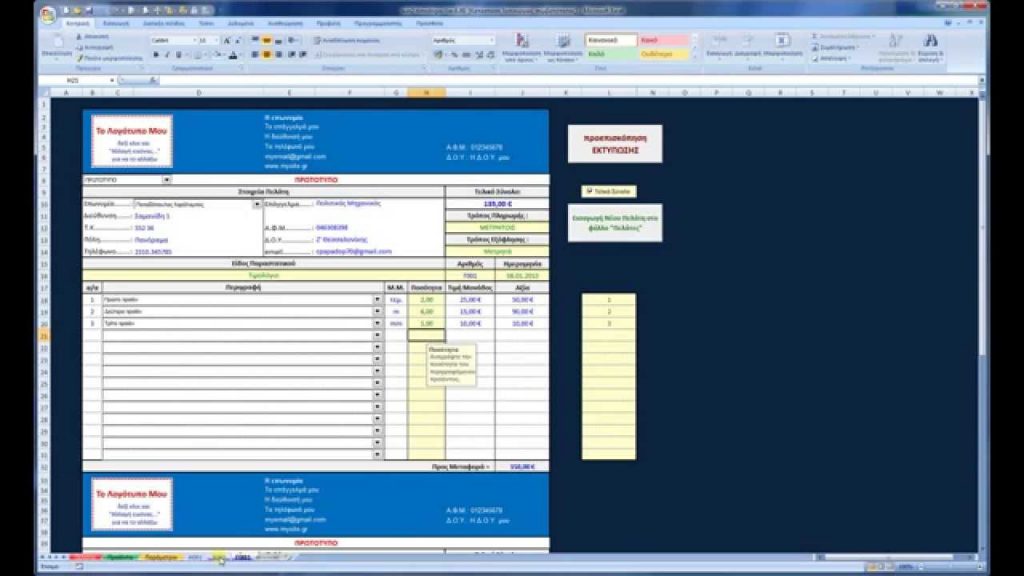Open the dropdown arrow on item row 1

(377, 299)
